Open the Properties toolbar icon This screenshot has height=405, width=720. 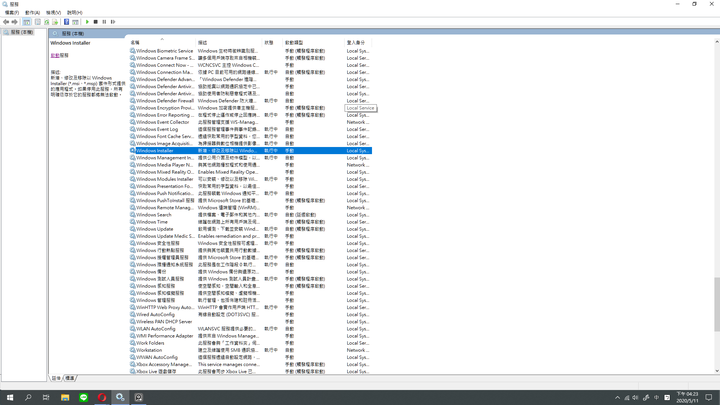pyautogui.click(x=38, y=22)
